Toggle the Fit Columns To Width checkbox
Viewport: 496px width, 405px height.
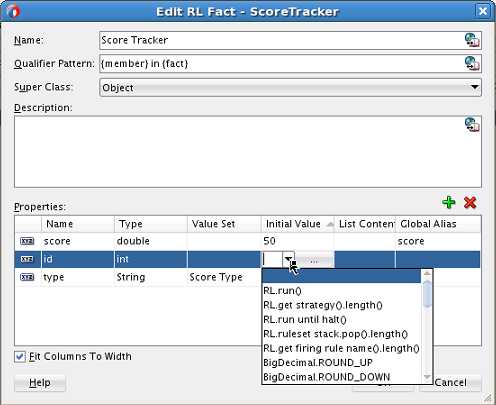[x=20, y=357]
